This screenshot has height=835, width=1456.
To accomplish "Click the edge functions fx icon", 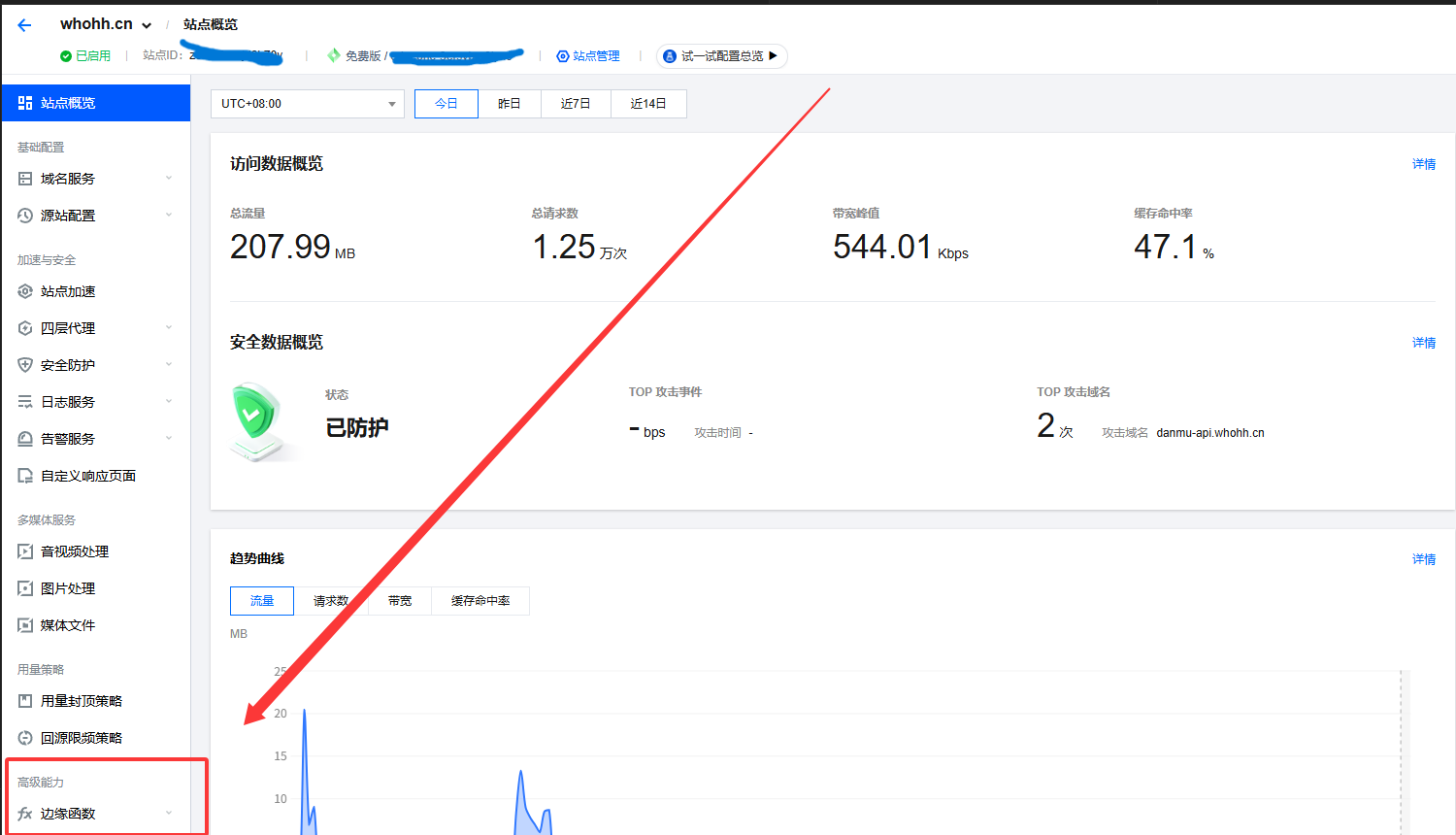I will [x=25, y=814].
